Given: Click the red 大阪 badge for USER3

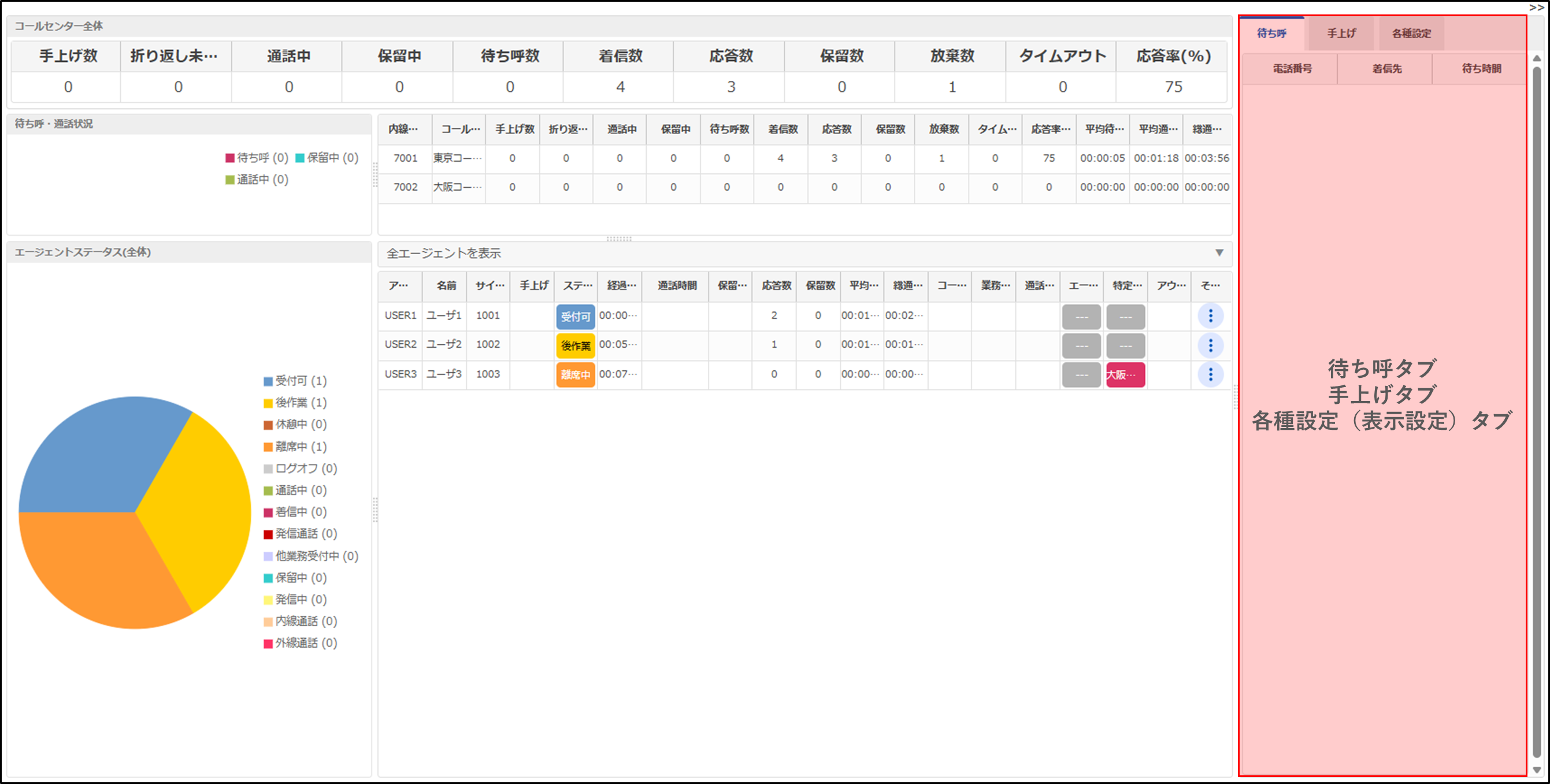Looking at the screenshot, I should 1125,374.
